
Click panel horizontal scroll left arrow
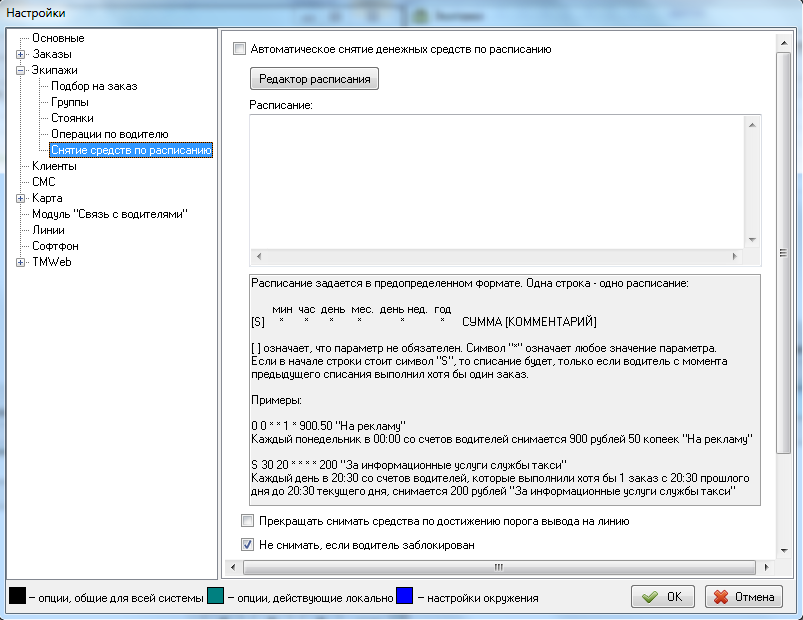[233, 567]
